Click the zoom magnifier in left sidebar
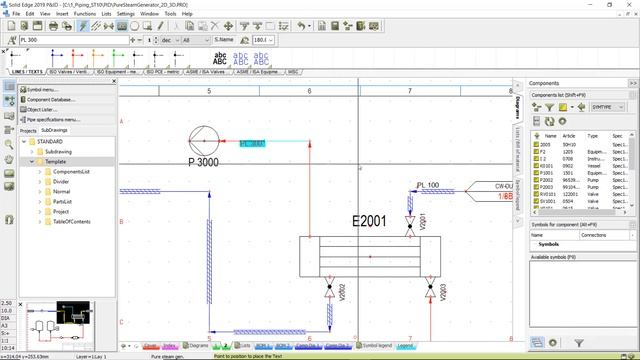640x360 pixels. (x=9, y=144)
